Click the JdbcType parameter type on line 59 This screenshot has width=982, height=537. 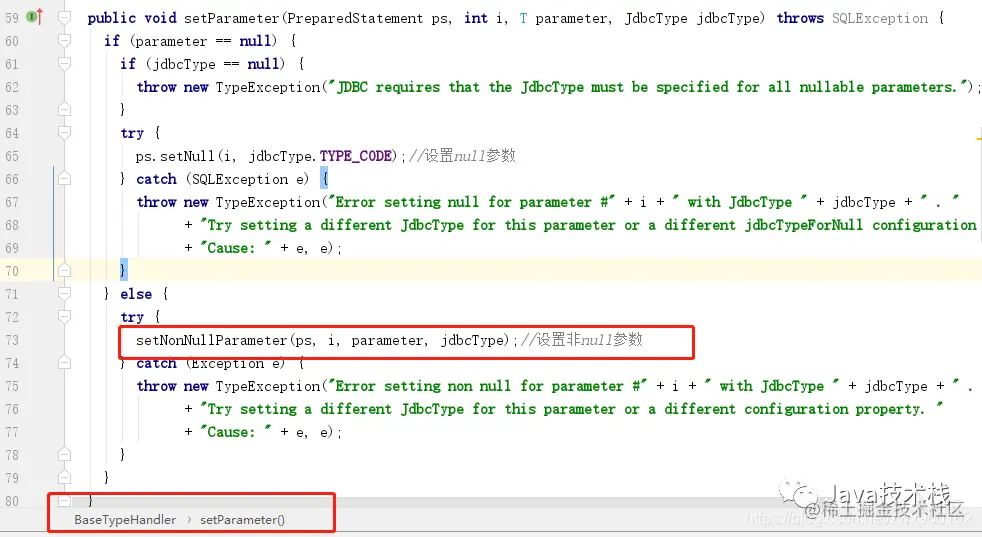(x=656, y=18)
